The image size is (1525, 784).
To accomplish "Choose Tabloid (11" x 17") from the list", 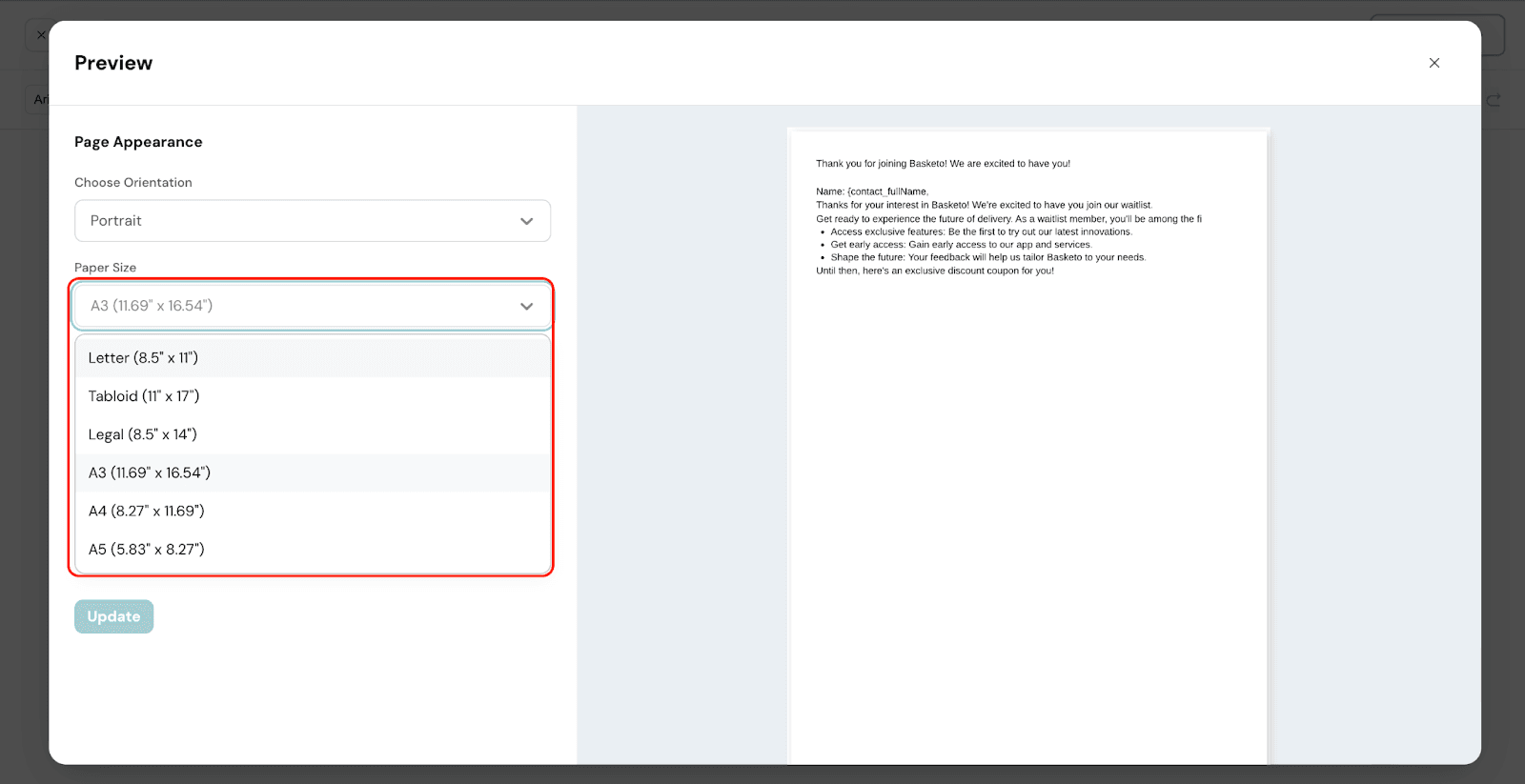I will 144,396.
